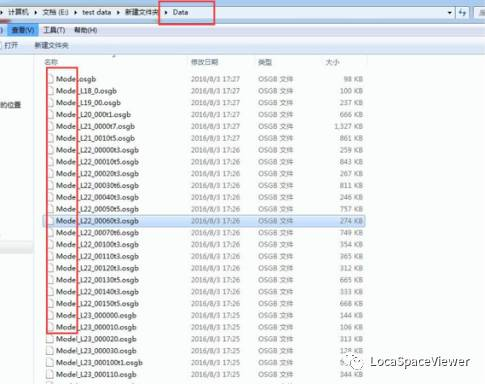Select file name Model_L22_00130t5.osgb
This screenshot has height=384, width=485.
(97, 280)
